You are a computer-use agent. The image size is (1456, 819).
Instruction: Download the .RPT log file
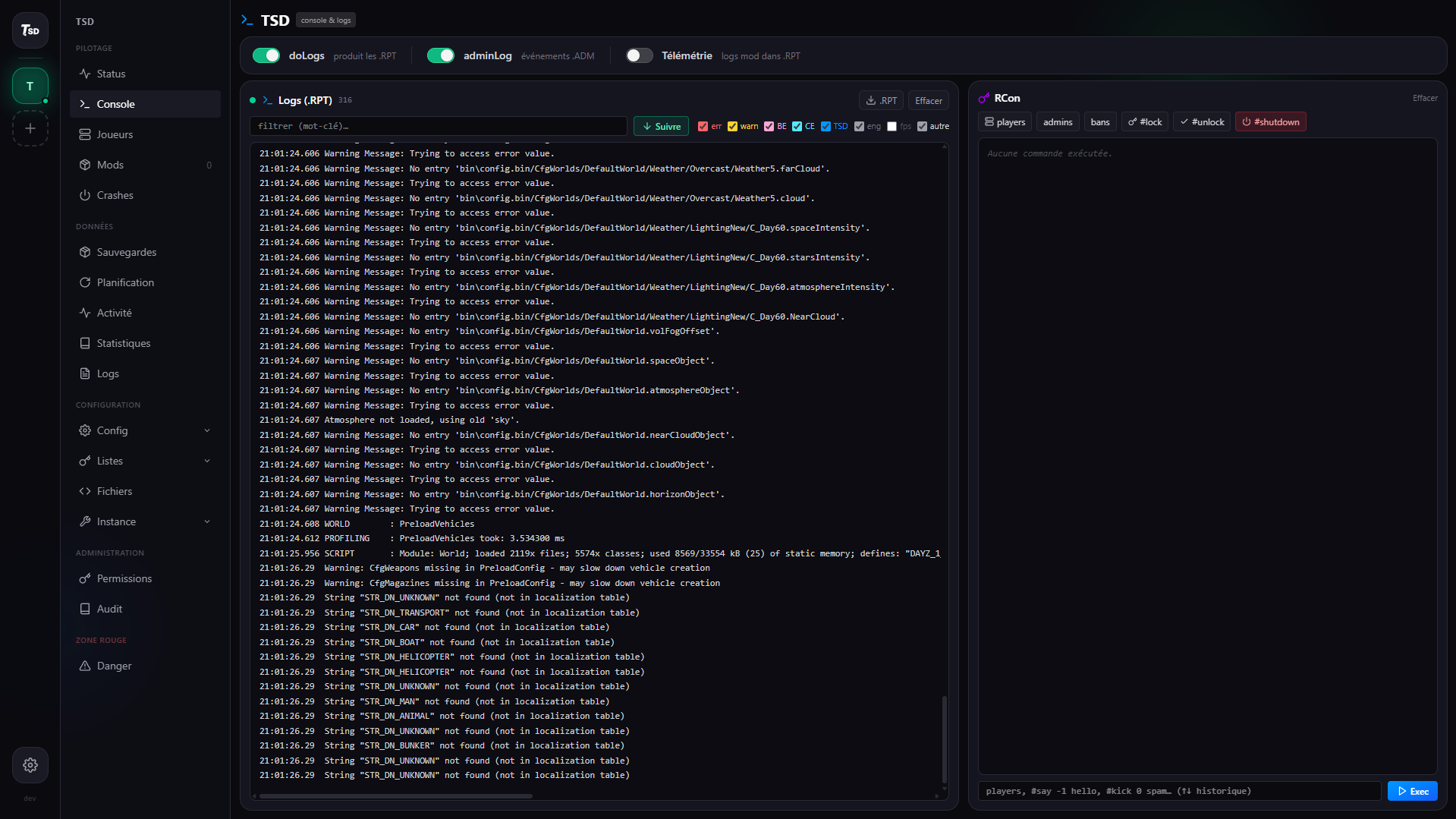(881, 100)
